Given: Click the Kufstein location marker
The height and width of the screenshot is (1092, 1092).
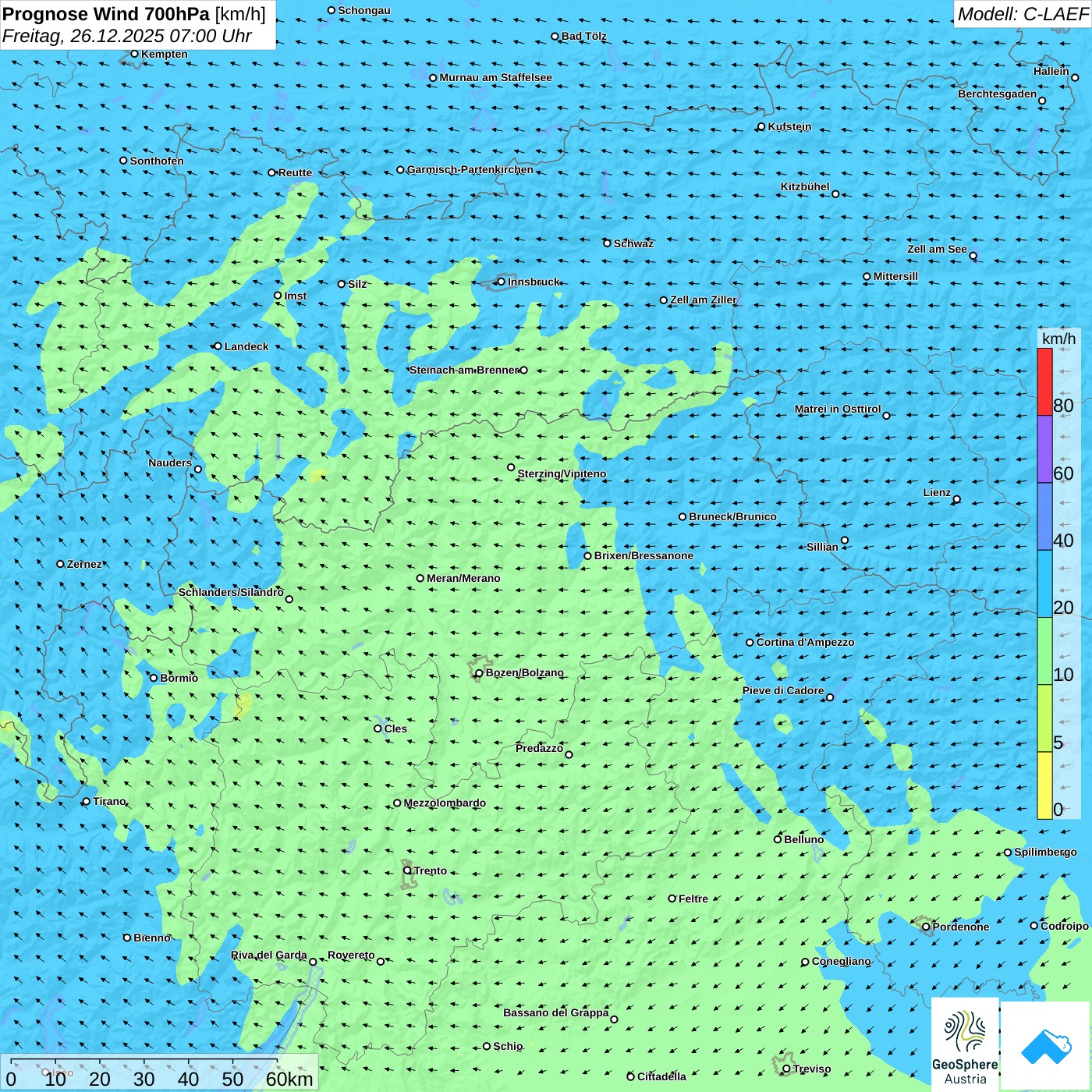Looking at the screenshot, I should [x=761, y=126].
